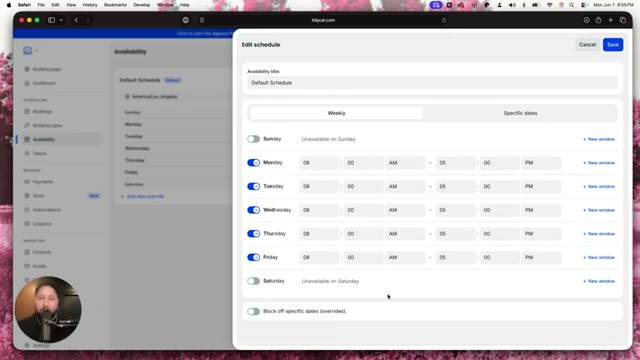
Task: Open Safari downloads icon
Action: pyautogui.click(x=586, y=20)
